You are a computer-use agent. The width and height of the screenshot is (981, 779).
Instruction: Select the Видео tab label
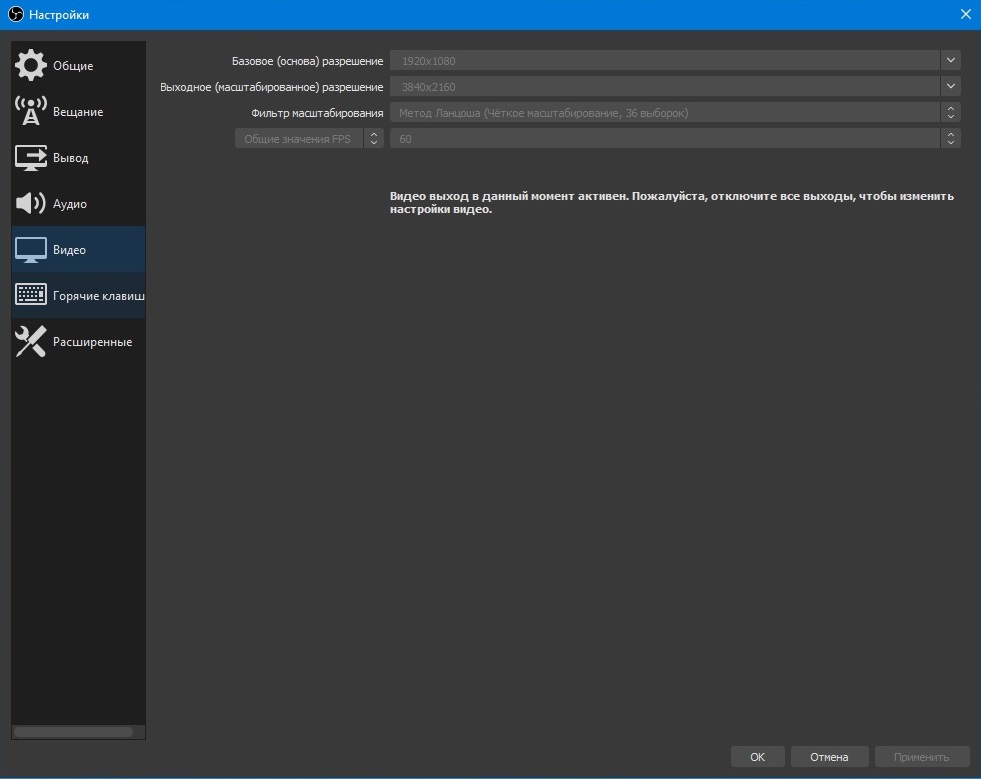[x=69, y=250]
